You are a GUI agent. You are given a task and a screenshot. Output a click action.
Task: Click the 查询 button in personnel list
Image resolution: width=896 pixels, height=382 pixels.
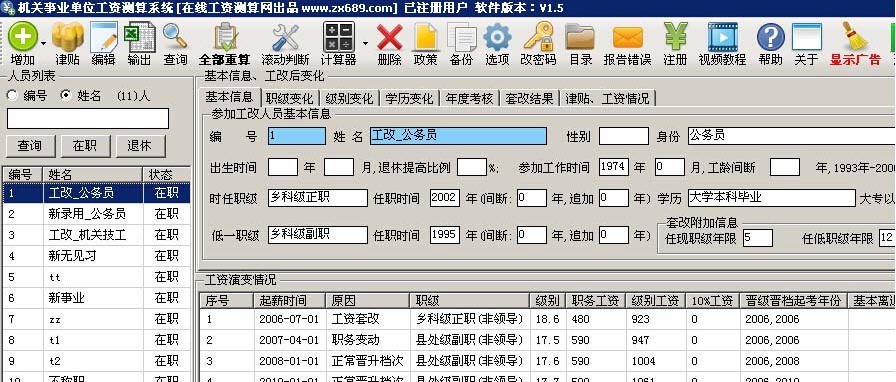click(x=31, y=146)
